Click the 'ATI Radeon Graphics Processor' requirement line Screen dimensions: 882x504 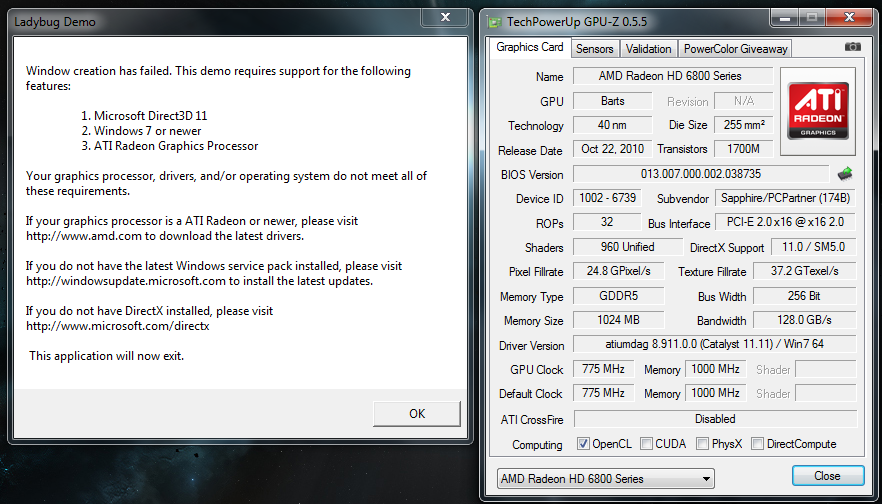[169, 146]
